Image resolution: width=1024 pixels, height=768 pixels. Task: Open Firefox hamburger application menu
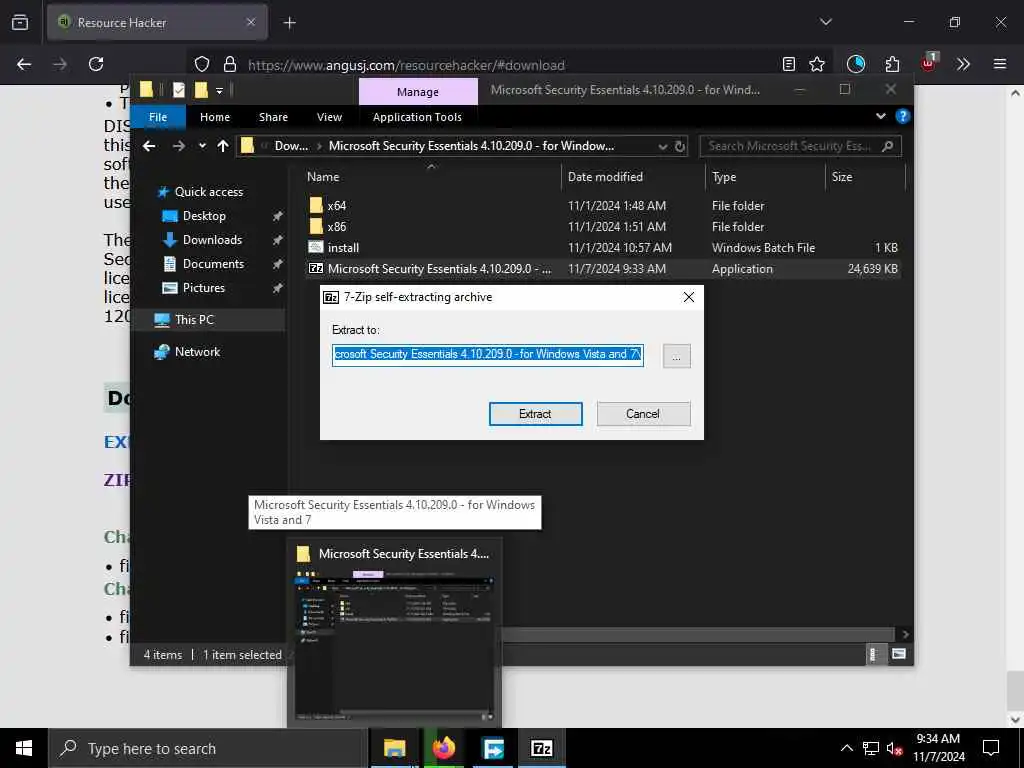click(x=999, y=64)
